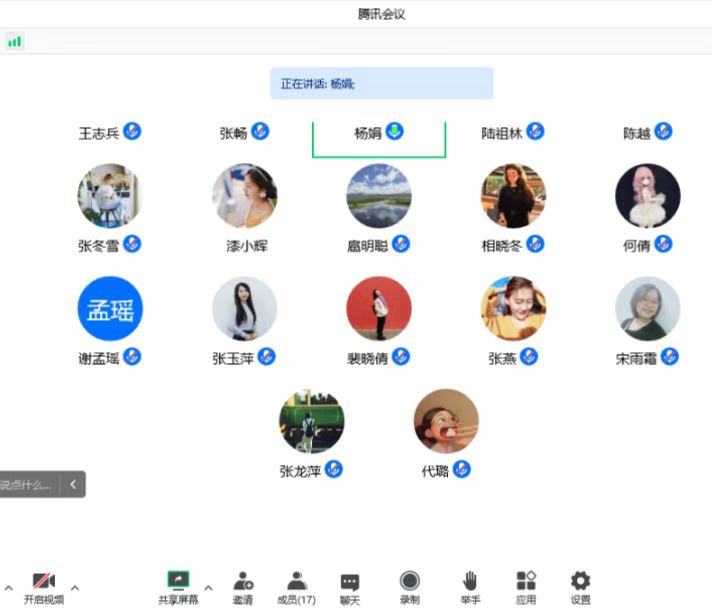This screenshot has width=712, height=612.
Task: Open the 邀请 invite panel
Action: click(243, 581)
